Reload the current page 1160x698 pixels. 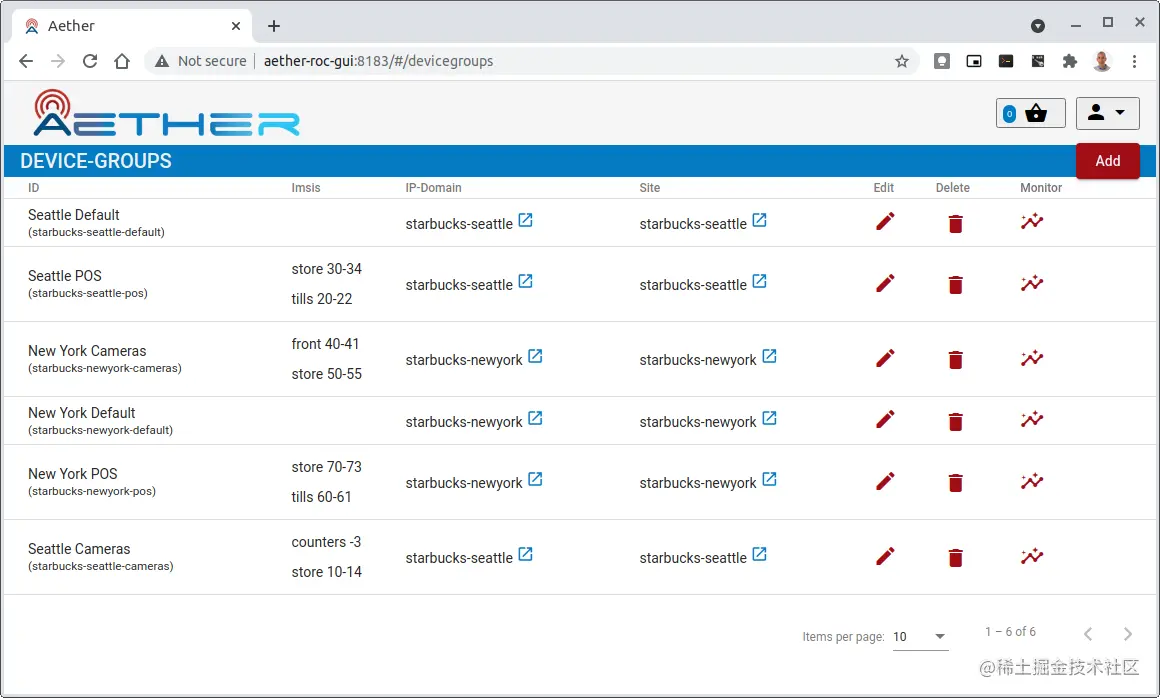[90, 61]
